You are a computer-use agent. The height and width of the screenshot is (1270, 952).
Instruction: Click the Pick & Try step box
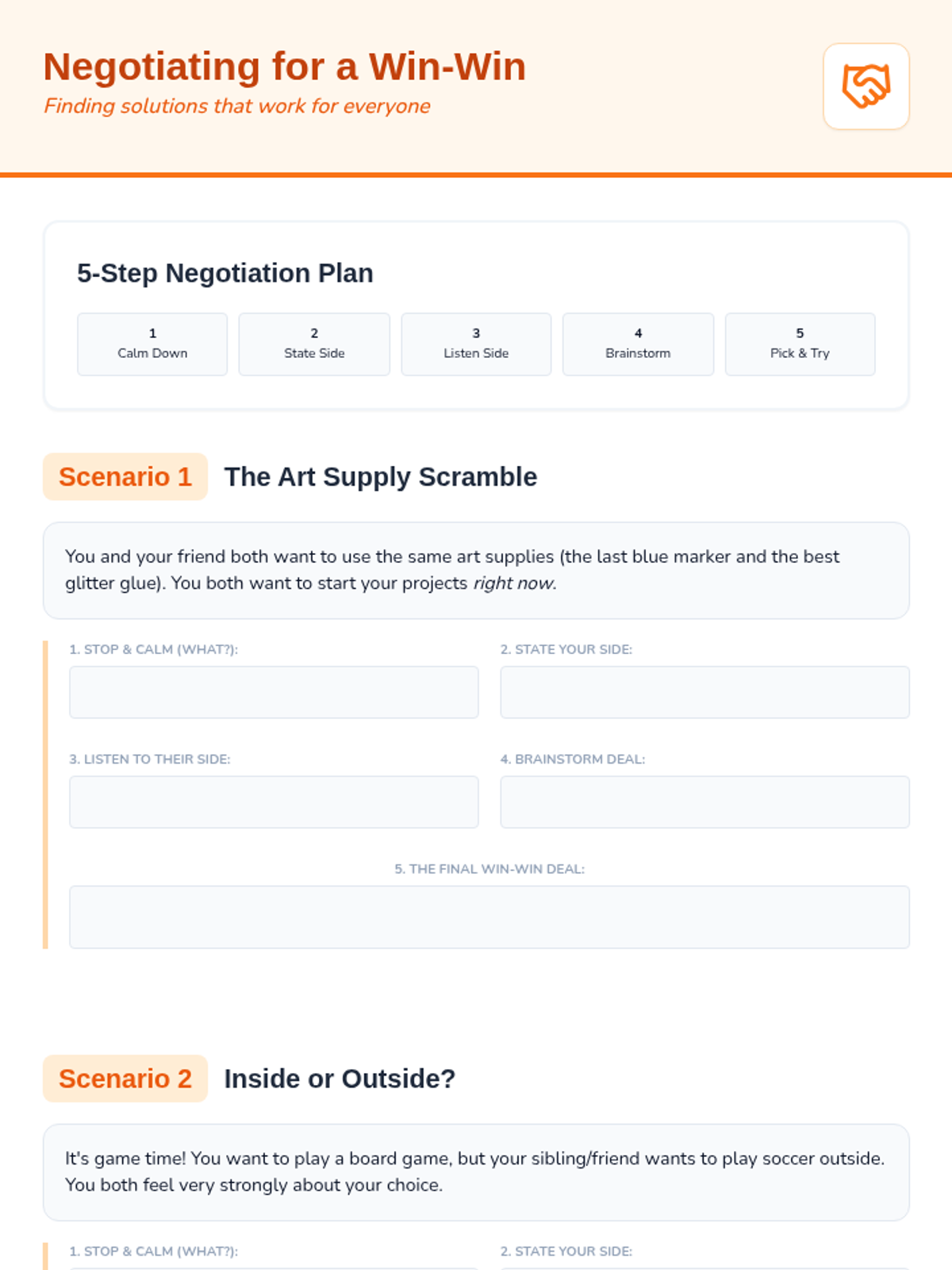tap(800, 344)
